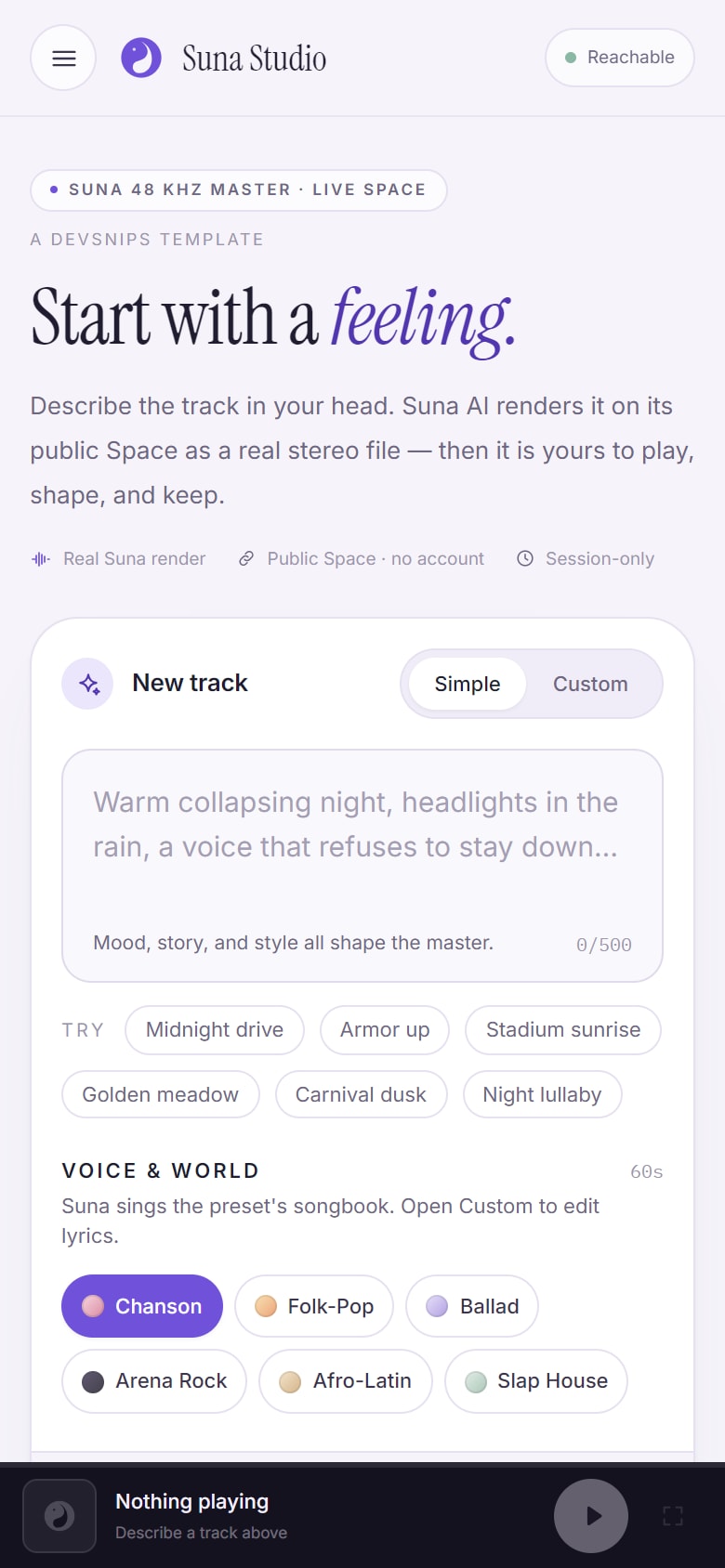Screen dimensions: 725x1568
Task: Click the sparkle icon beside New track
Action: 87,684
